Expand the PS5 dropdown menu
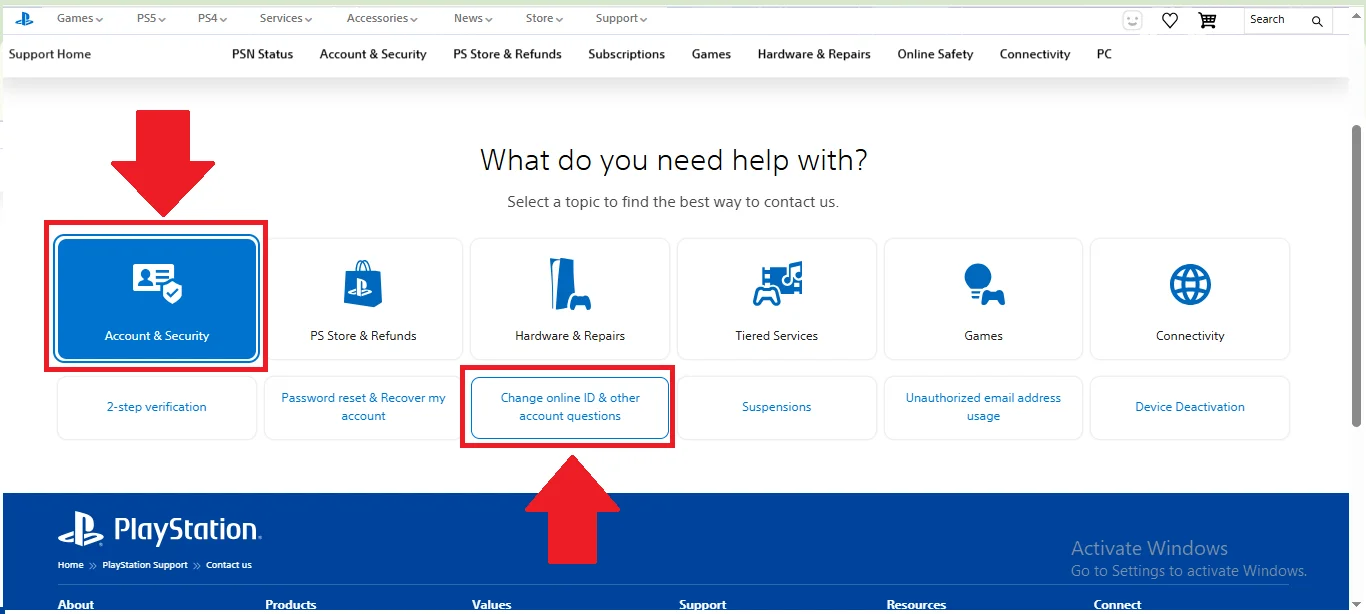1366x614 pixels. (151, 19)
